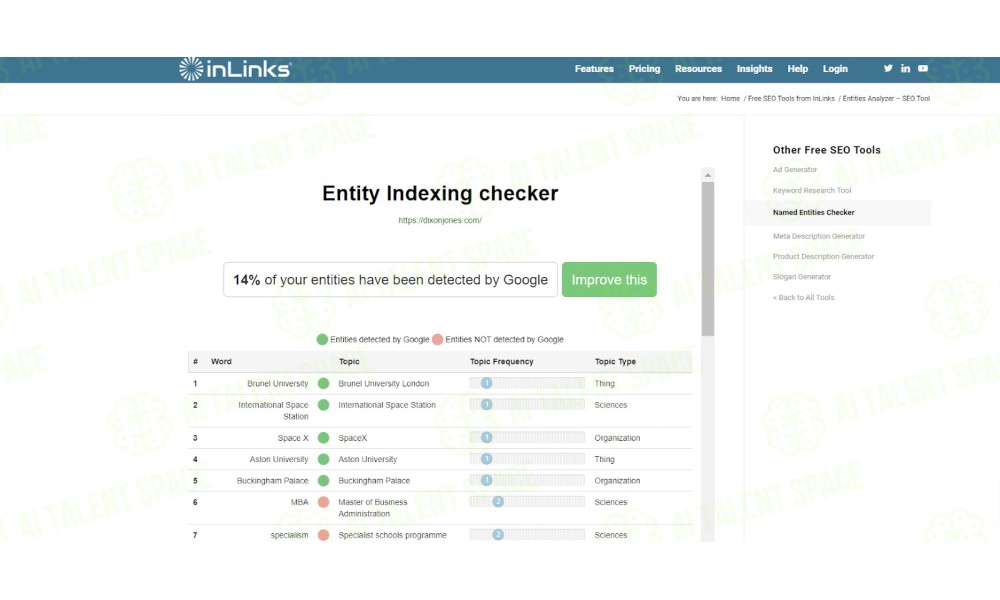The width and height of the screenshot is (1000, 600).
Task: Click the results panel scrollbar thumb
Action: click(707, 259)
